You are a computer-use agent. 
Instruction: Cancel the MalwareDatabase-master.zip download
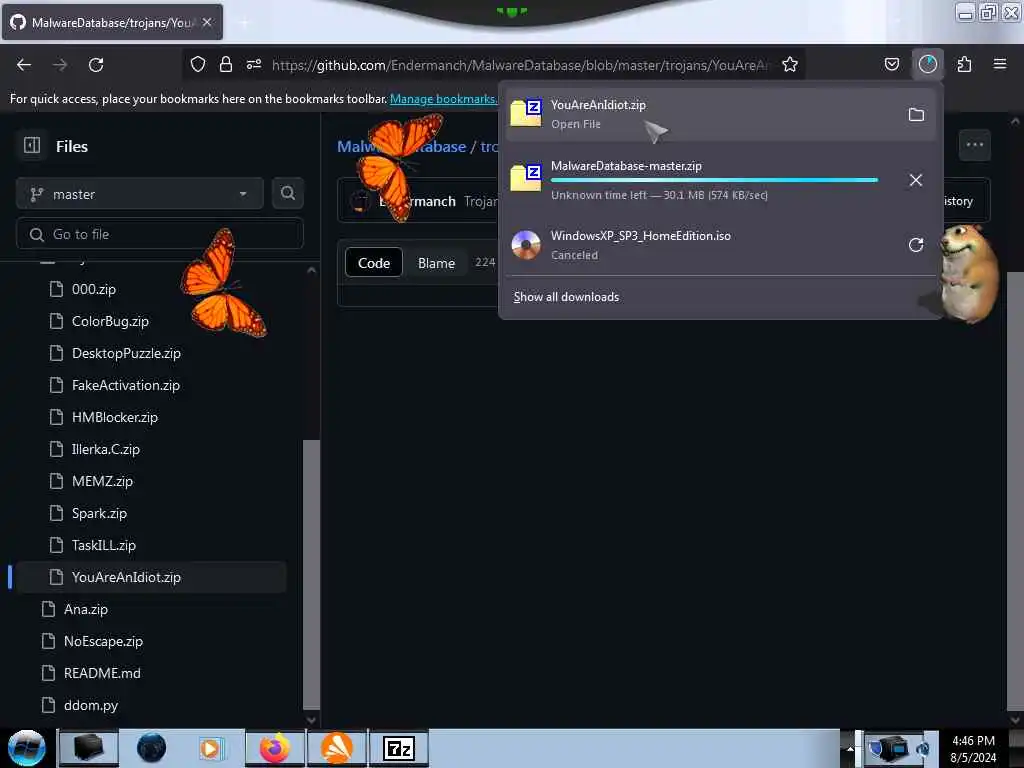[916, 180]
